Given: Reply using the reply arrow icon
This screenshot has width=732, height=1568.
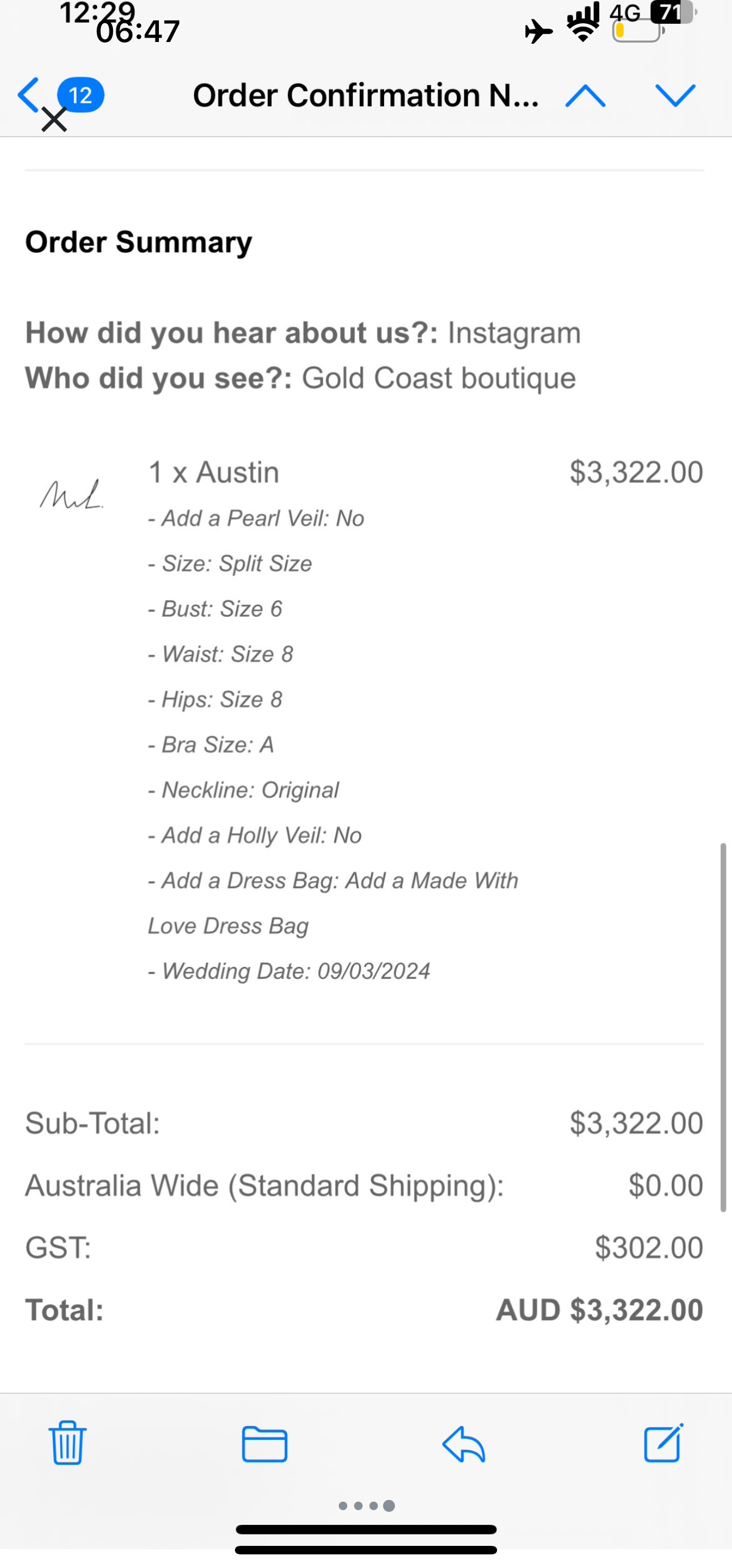Looking at the screenshot, I should 464,1444.
